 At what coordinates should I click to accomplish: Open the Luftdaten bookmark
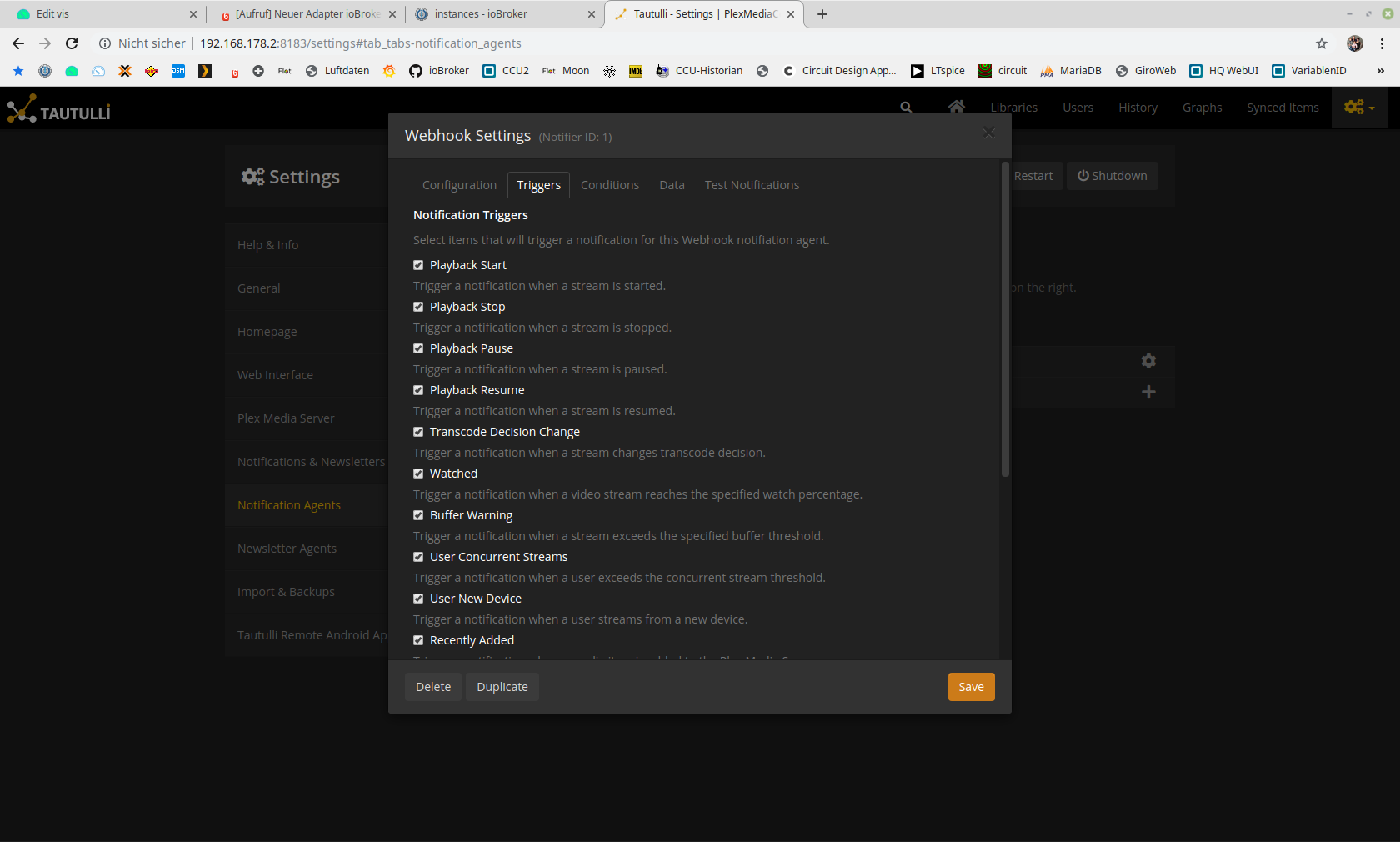(337, 71)
